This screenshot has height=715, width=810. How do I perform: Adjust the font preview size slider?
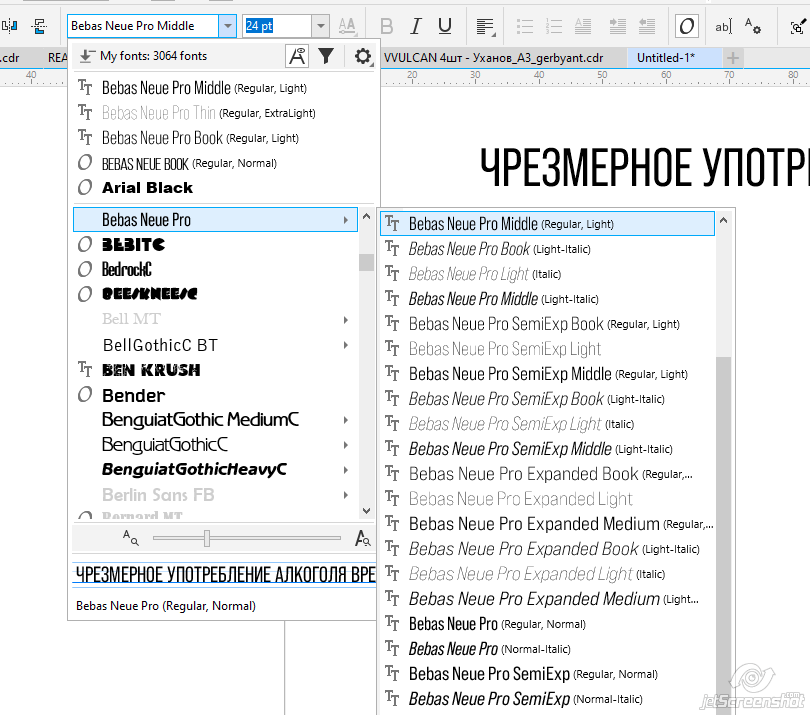click(x=207, y=538)
